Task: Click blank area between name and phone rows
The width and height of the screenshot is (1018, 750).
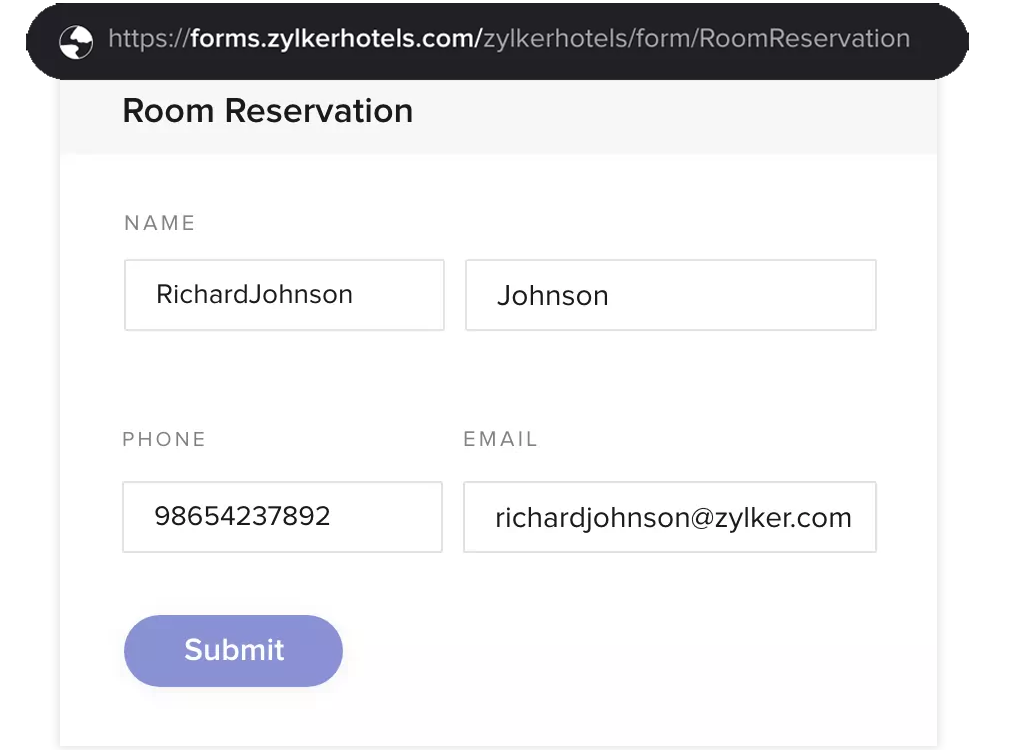Action: (x=498, y=380)
